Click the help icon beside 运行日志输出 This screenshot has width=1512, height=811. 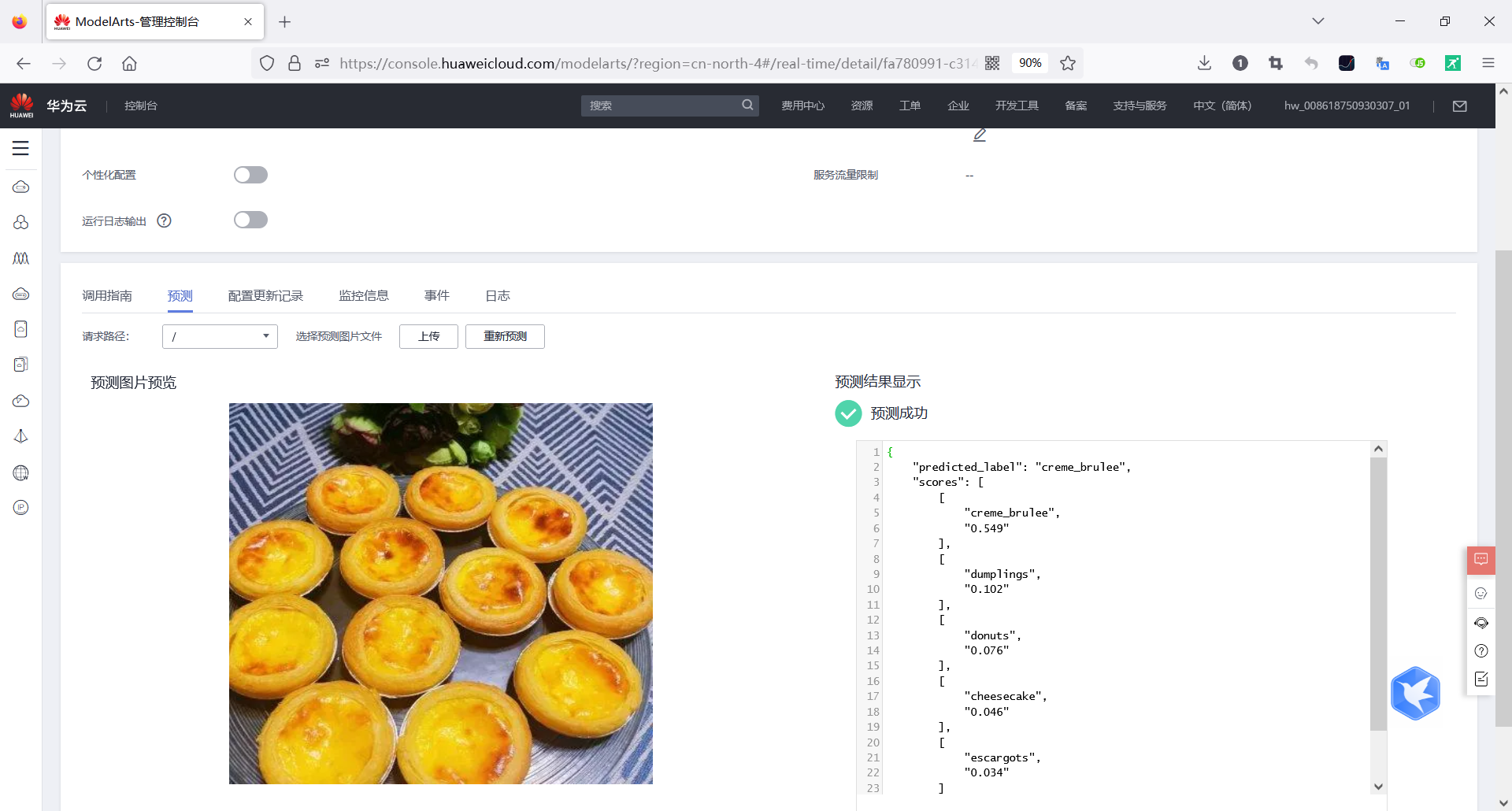164,220
